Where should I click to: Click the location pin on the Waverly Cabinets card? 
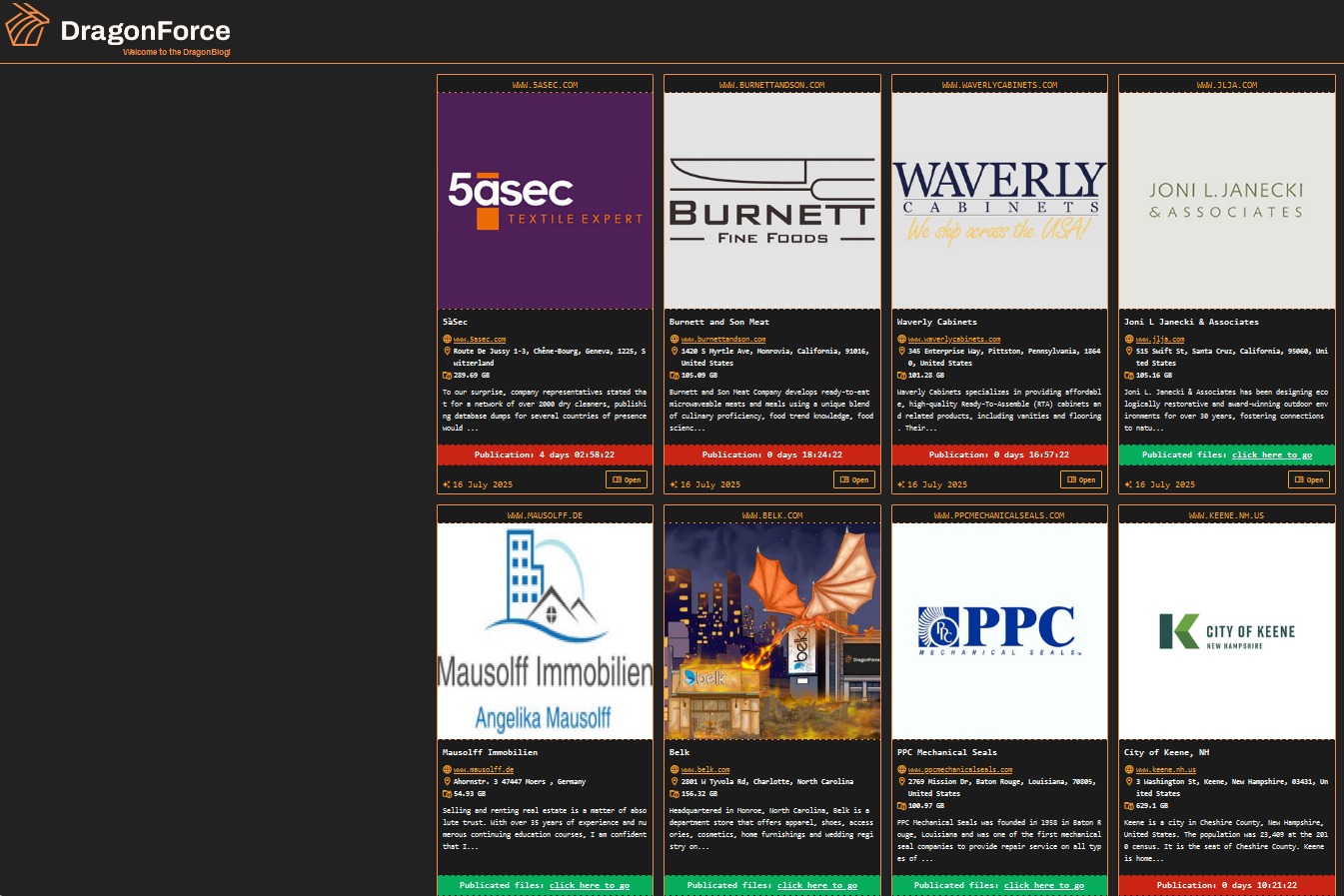pyautogui.click(x=901, y=352)
